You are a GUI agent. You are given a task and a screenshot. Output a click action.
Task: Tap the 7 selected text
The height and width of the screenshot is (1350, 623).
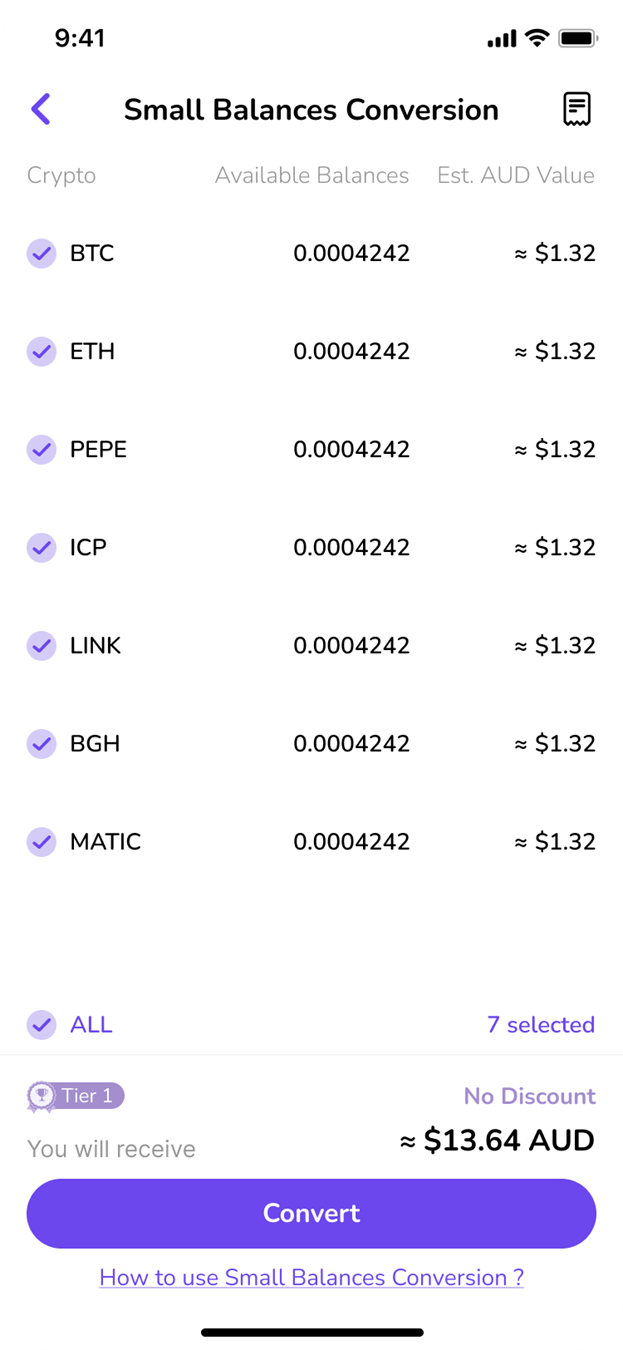tap(540, 1025)
